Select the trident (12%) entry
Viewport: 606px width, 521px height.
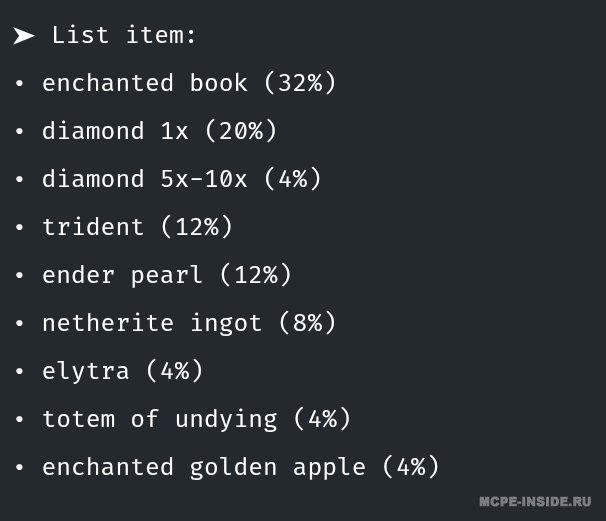pos(137,227)
